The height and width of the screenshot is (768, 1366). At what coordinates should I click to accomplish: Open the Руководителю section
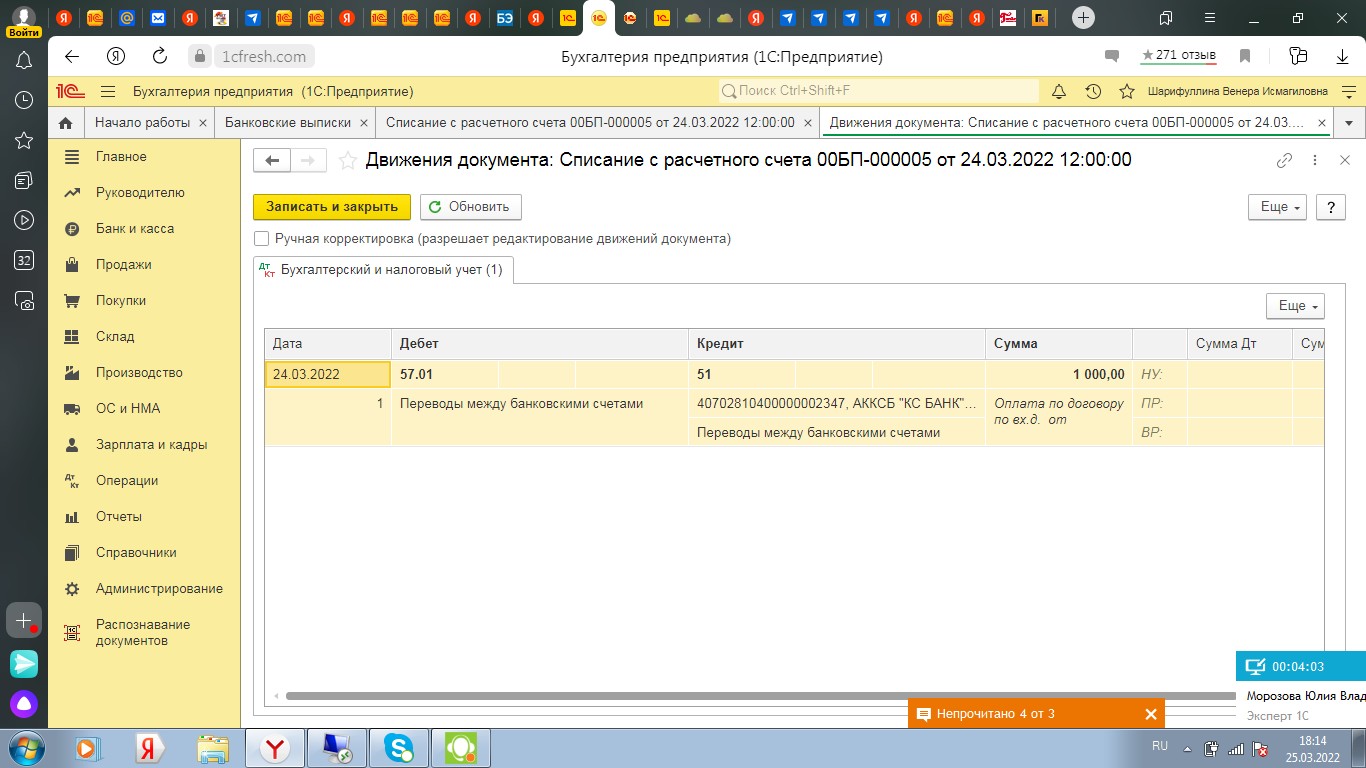(140, 193)
